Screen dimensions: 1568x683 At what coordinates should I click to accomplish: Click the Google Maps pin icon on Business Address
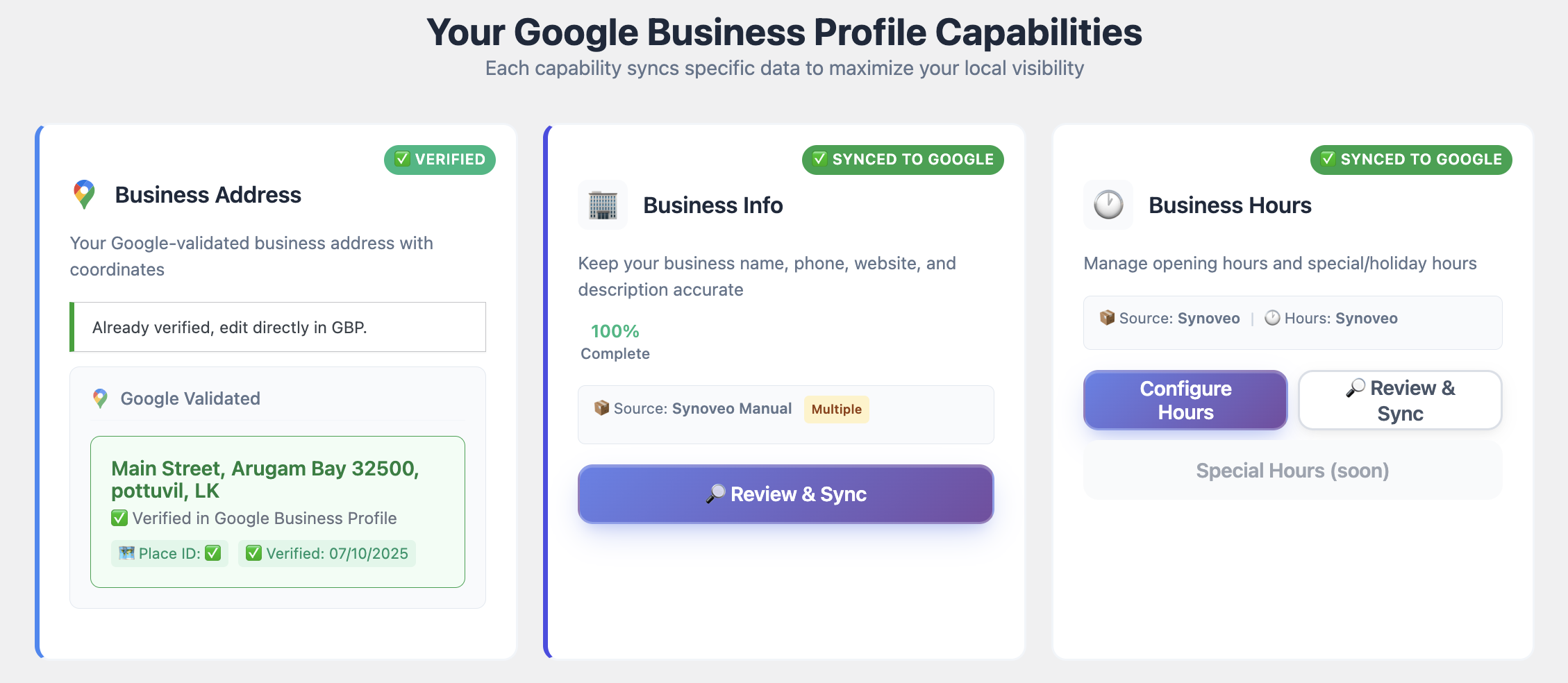coord(83,194)
